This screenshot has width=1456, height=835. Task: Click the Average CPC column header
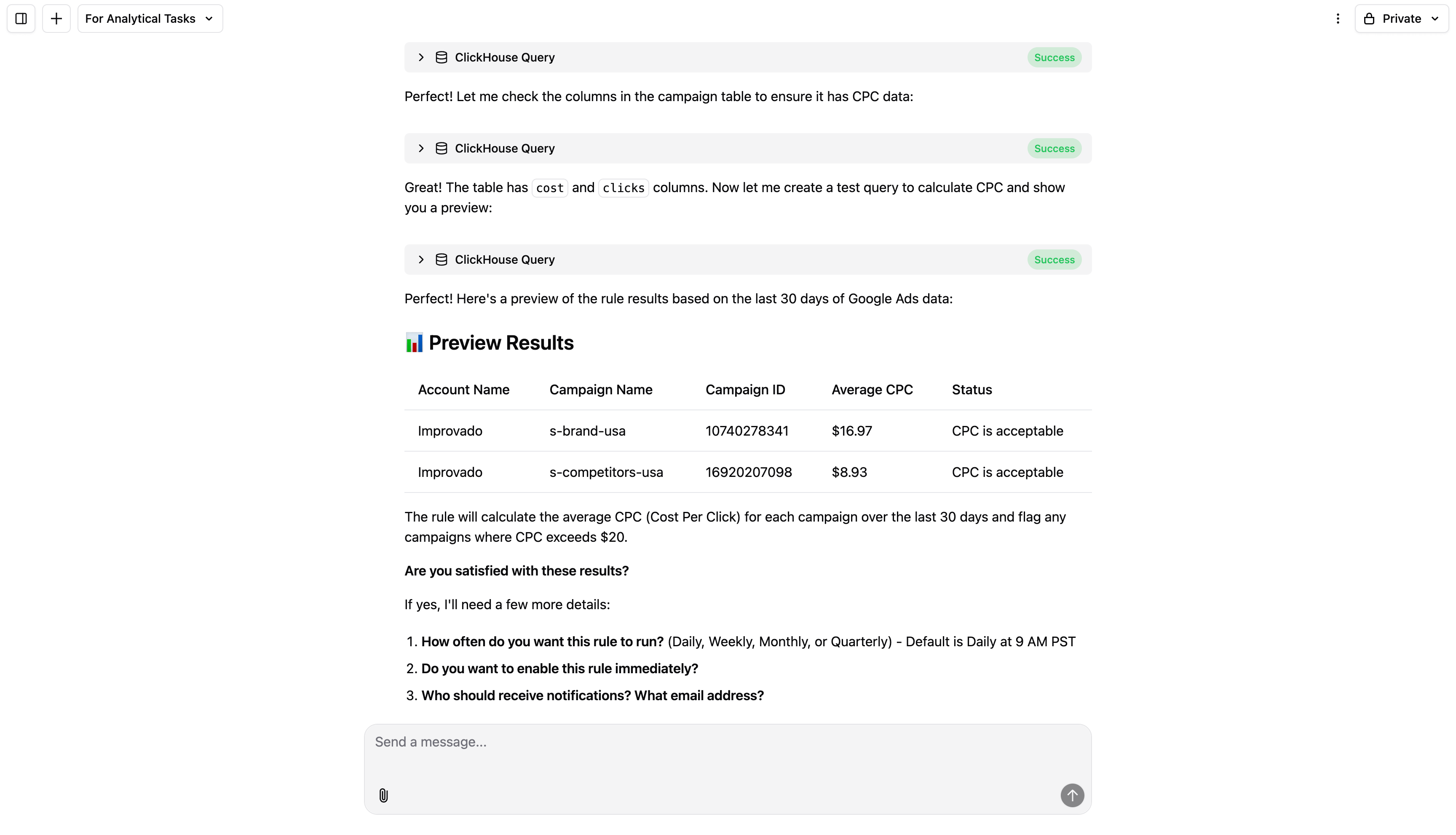(872, 390)
